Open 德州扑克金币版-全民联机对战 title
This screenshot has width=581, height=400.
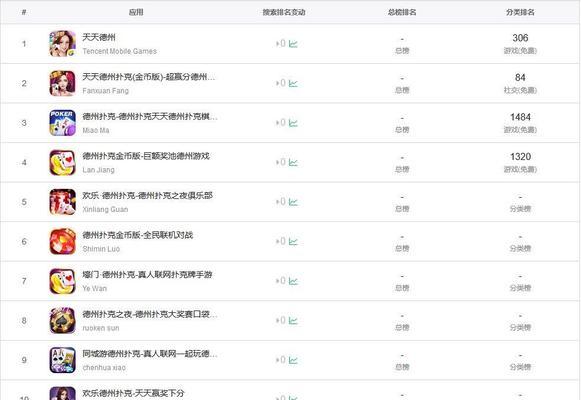click(x=137, y=235)
